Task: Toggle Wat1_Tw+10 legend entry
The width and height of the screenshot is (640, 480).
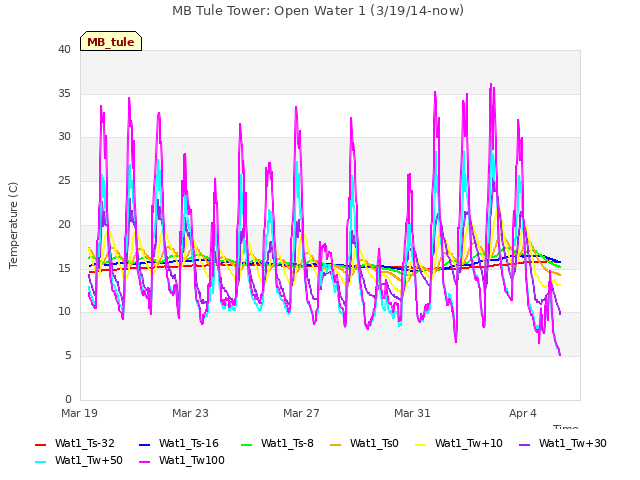Action: pyautogui.click(x=458, y=443)
